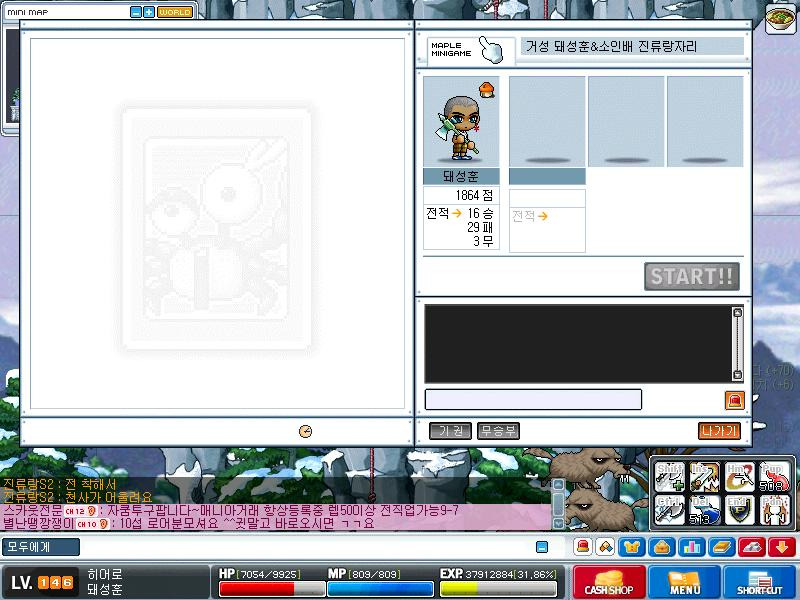Click the megaphone icon in the bottom bar
The image size is (800, 600).
coord(606,547)
